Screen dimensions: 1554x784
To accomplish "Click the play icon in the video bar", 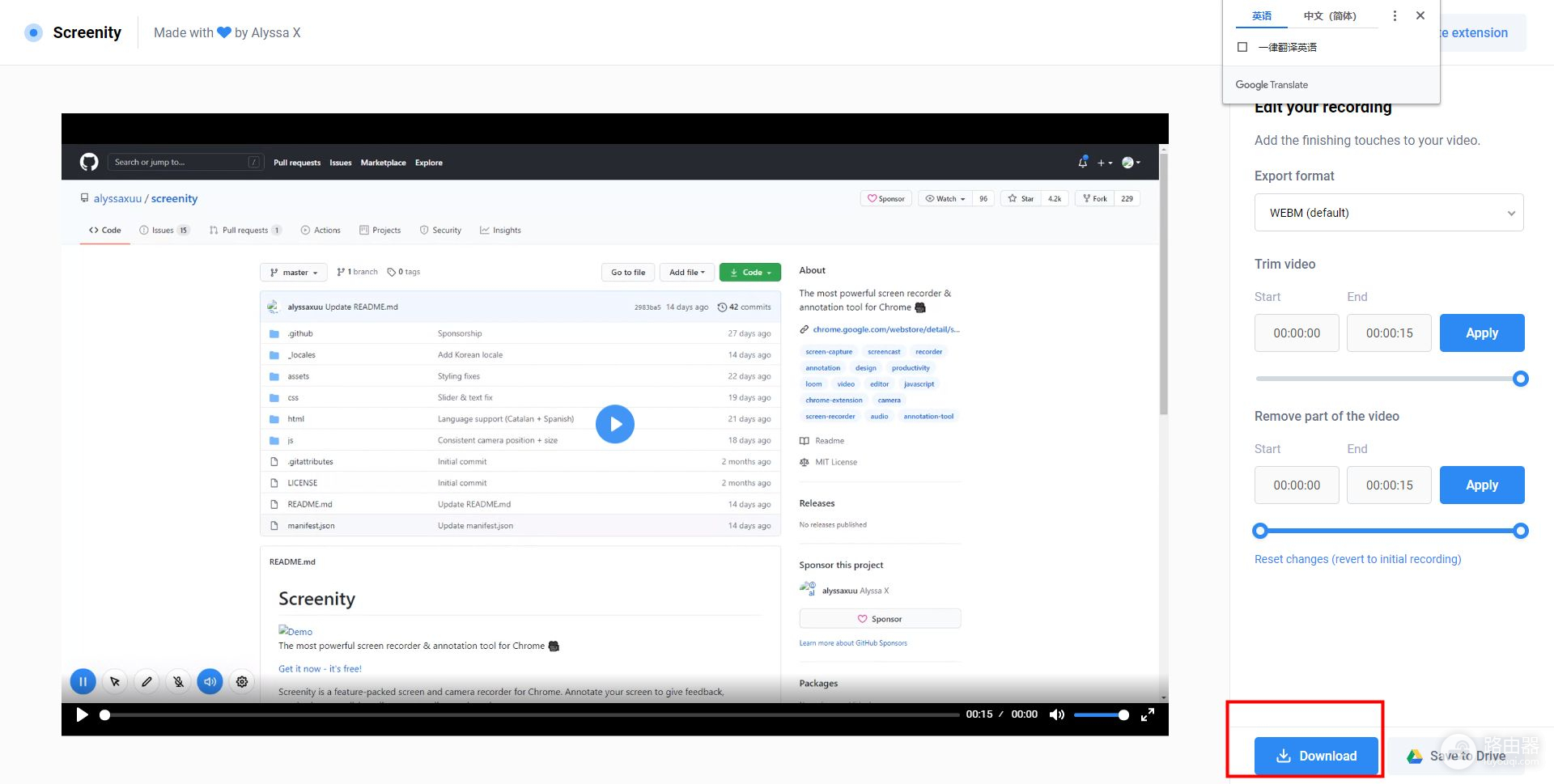I will click(82, 714).
